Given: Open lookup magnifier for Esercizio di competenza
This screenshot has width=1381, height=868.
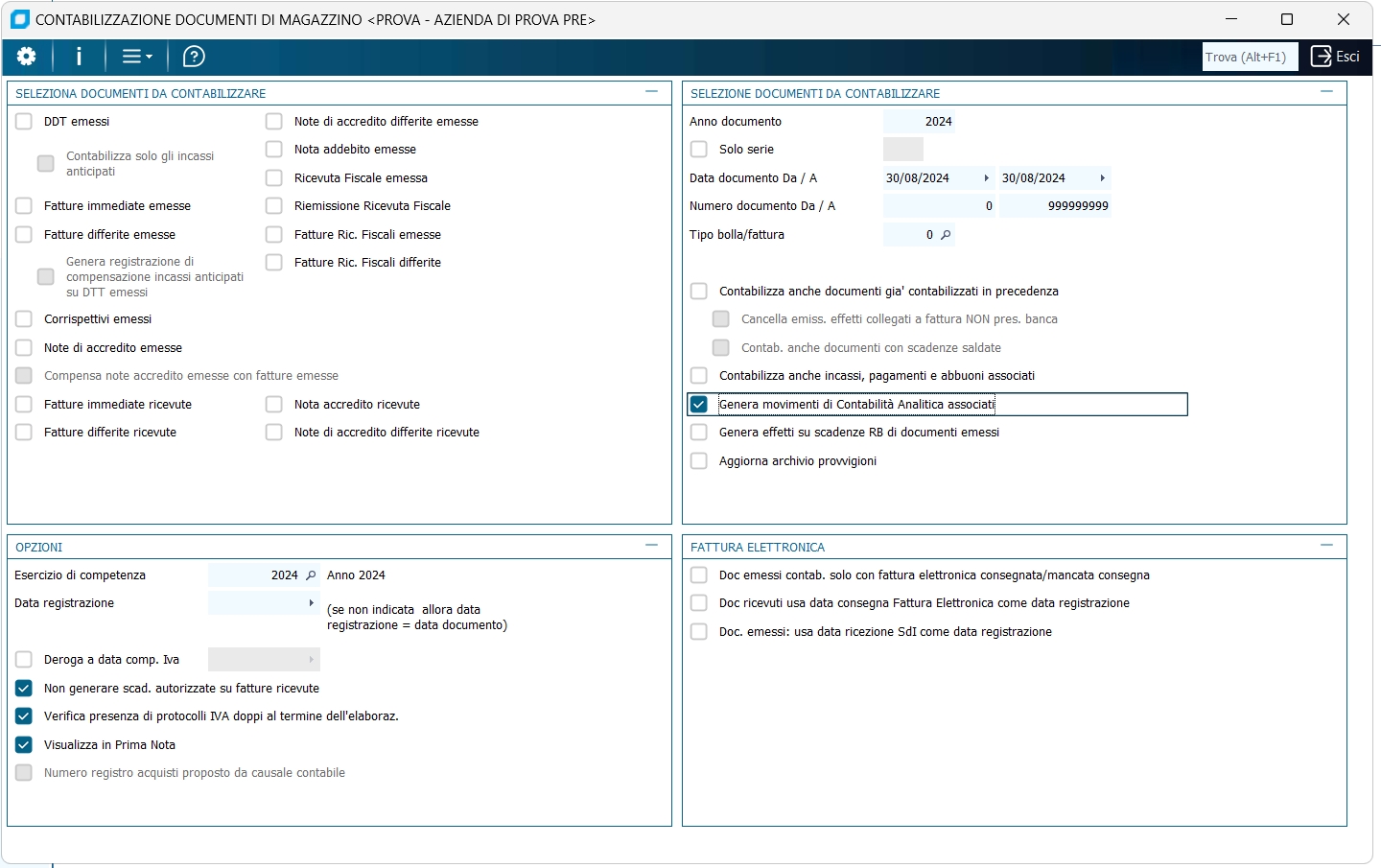Looking at the screenshot, I should [311, 575].
